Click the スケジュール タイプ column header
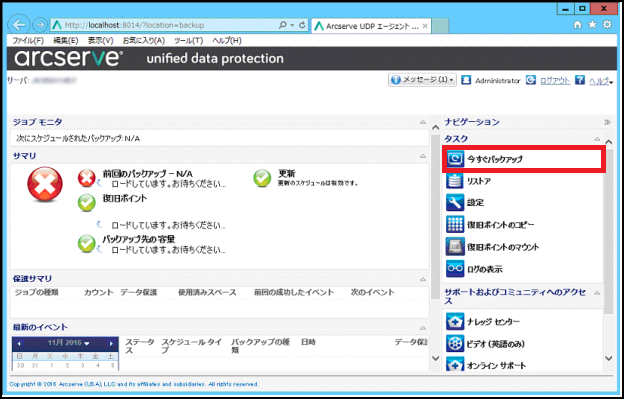Image resolution: width=624 pixels, height=399 pixels. coord(191,346)
